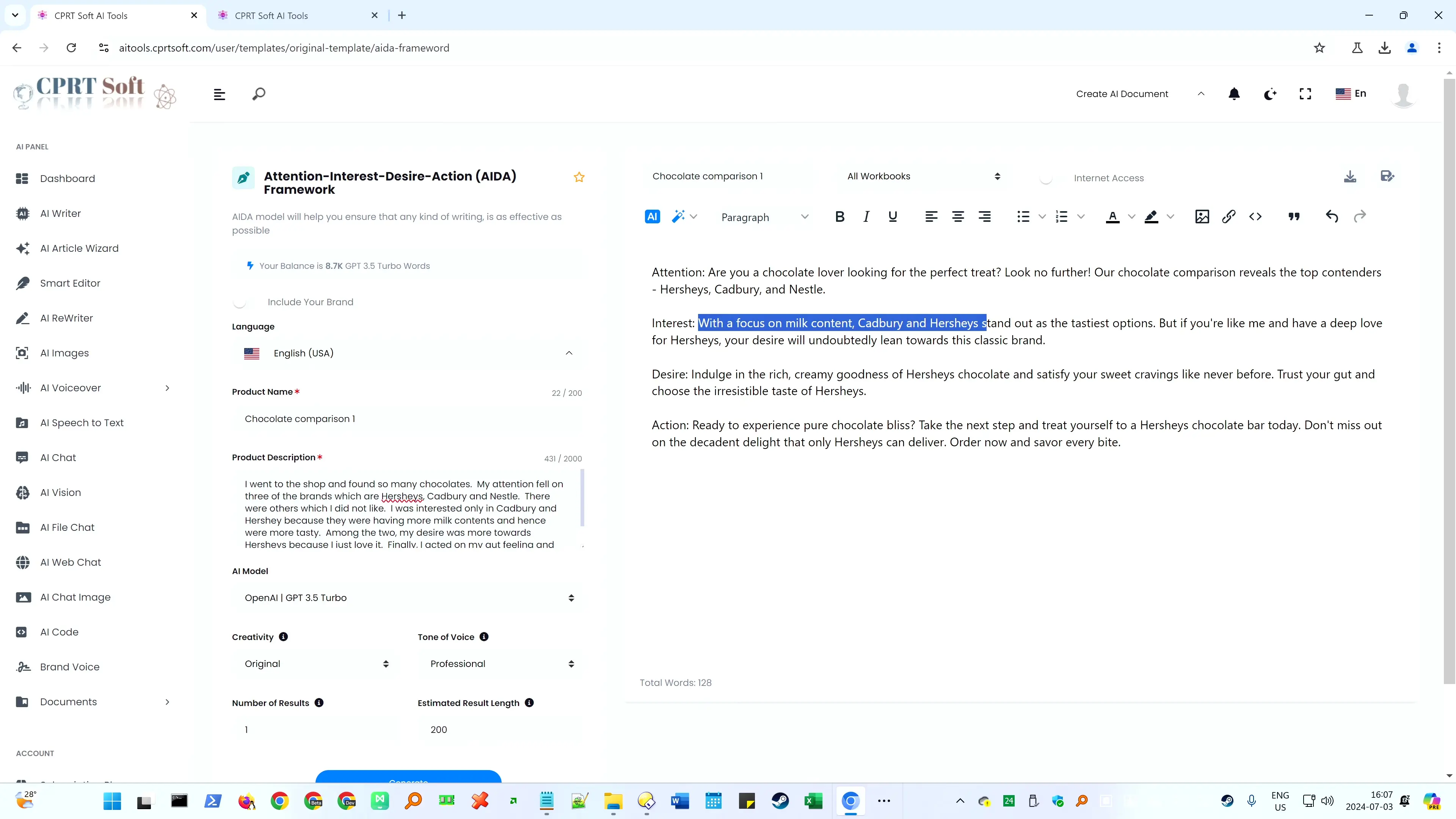This screenshot has height=819, width=1456.
Task: Open Creativity dropdown set to Original
Action: [315, 664]
